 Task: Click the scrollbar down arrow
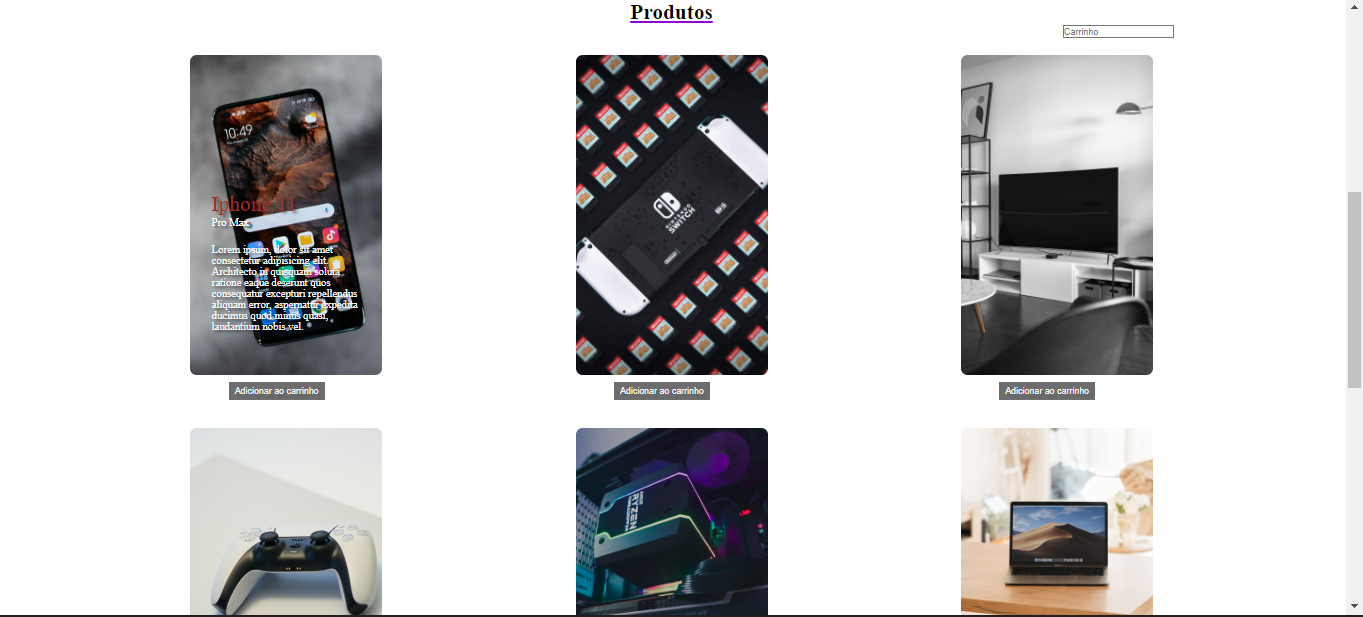(x=1355, y=606)
